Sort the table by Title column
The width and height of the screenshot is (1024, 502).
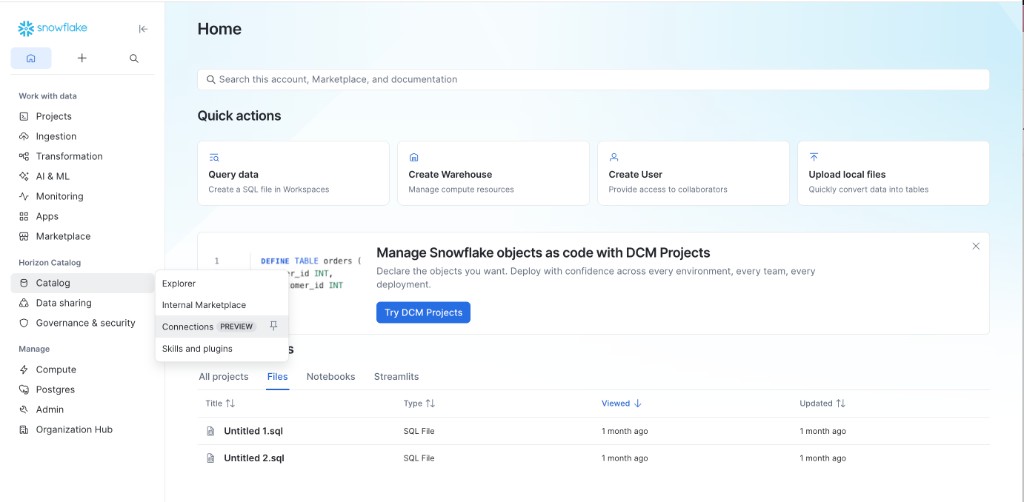coord(220,403)
